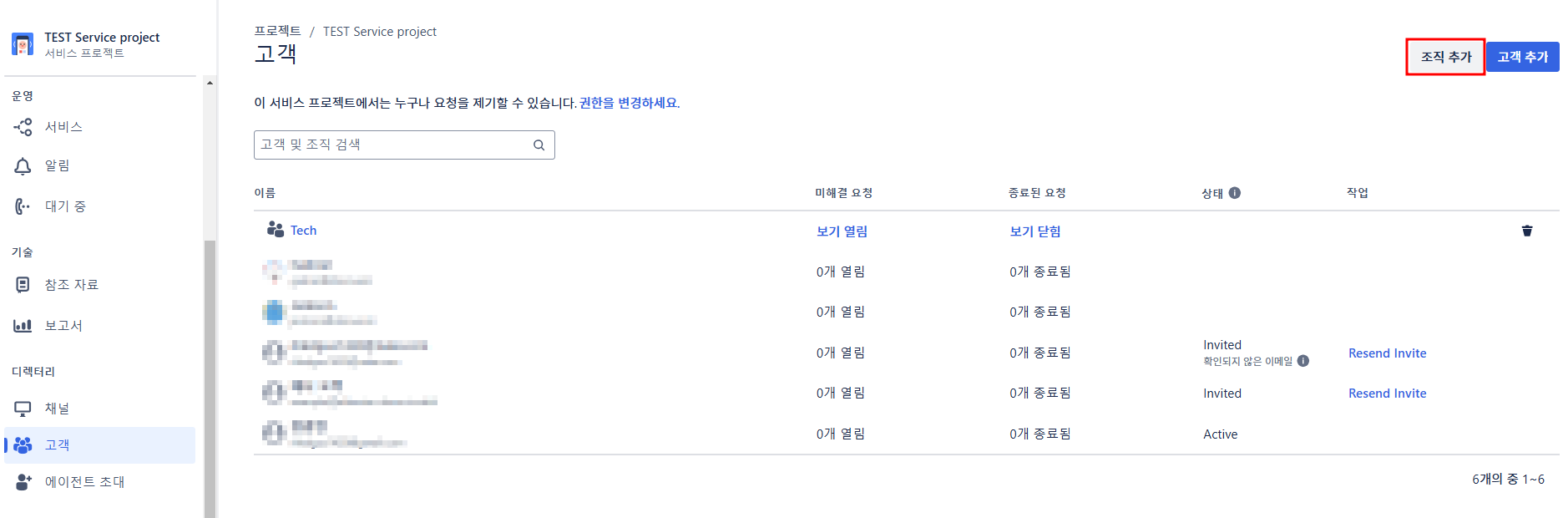Viewport: 1568px width, 518px height.
Task: Click the search magnifier icon
Action: click(x=539, y=145)
